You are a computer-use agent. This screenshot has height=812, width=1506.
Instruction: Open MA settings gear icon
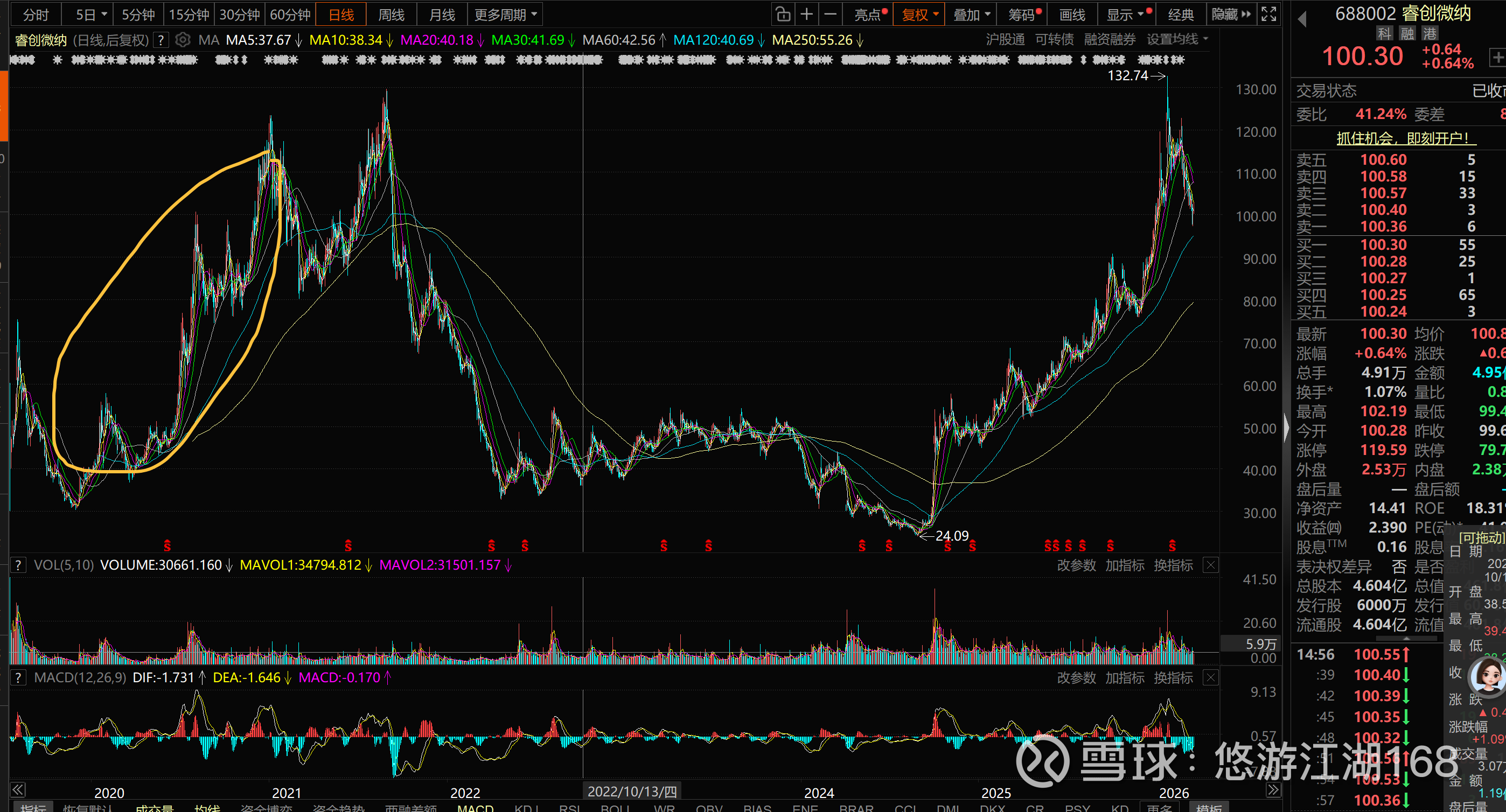point(183,40)
